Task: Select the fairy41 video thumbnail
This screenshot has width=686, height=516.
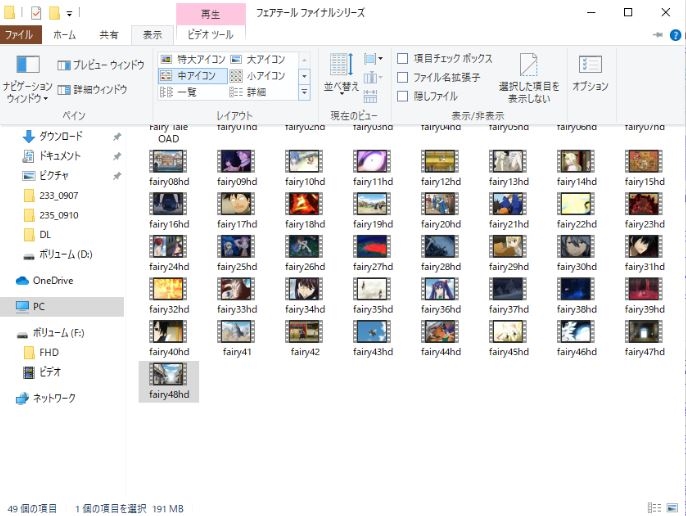Action: (x=236, y=331)
